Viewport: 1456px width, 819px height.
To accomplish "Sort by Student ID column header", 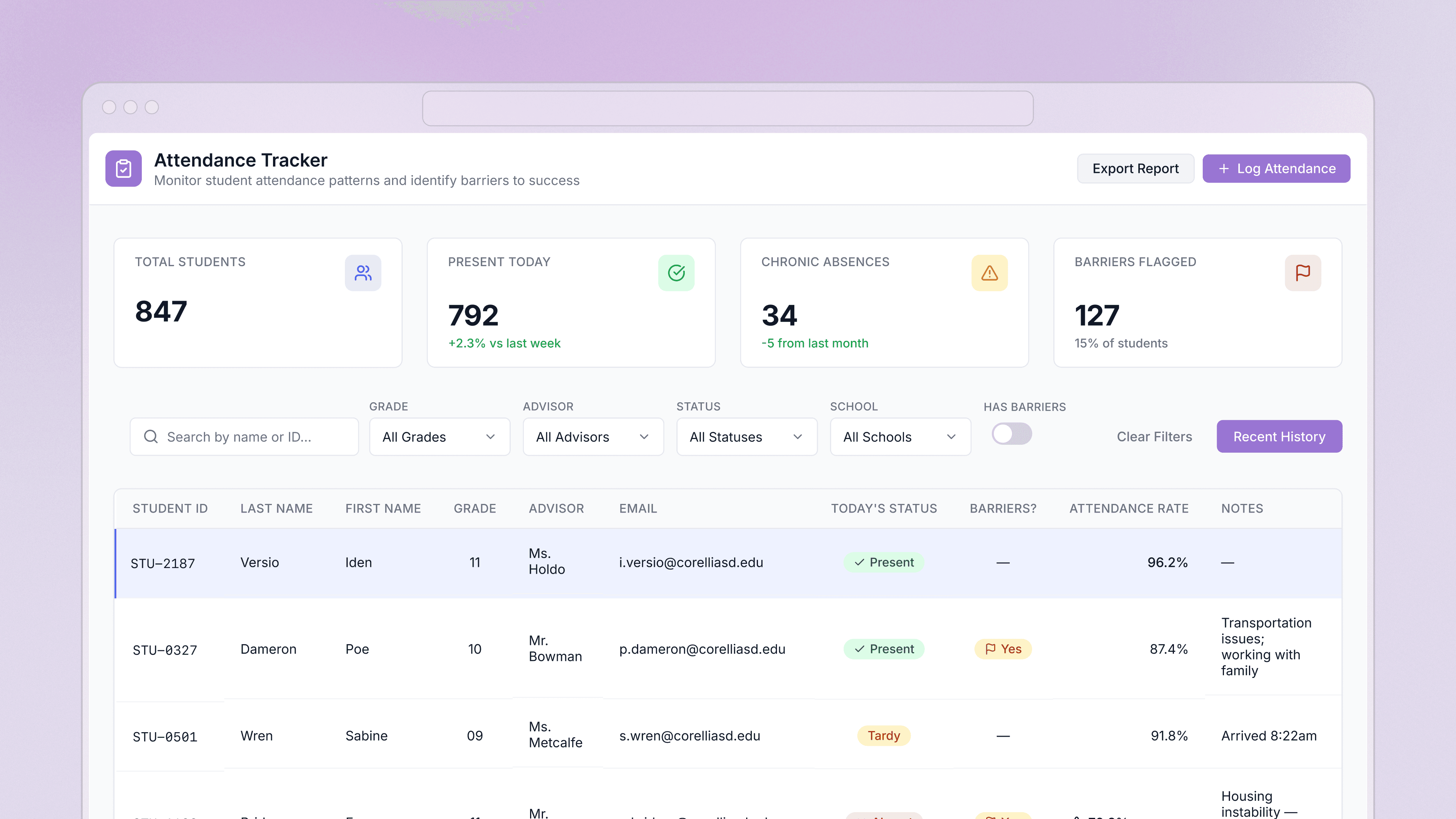I will pos(170,509).
